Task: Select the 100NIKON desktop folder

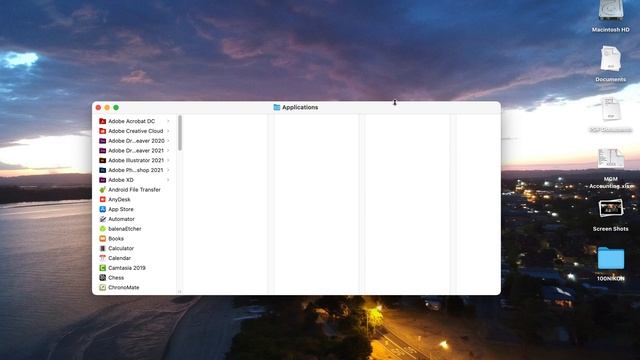Action: point(611,258)
